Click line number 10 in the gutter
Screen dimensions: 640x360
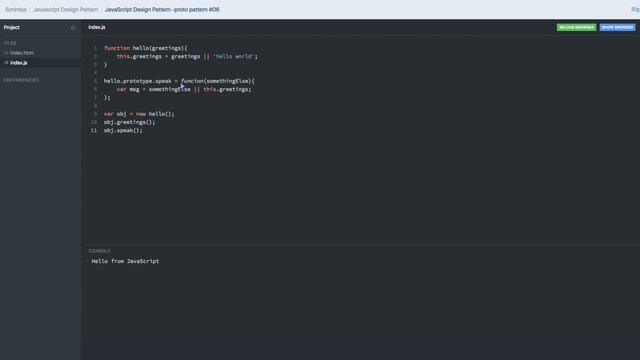[94, 122]
